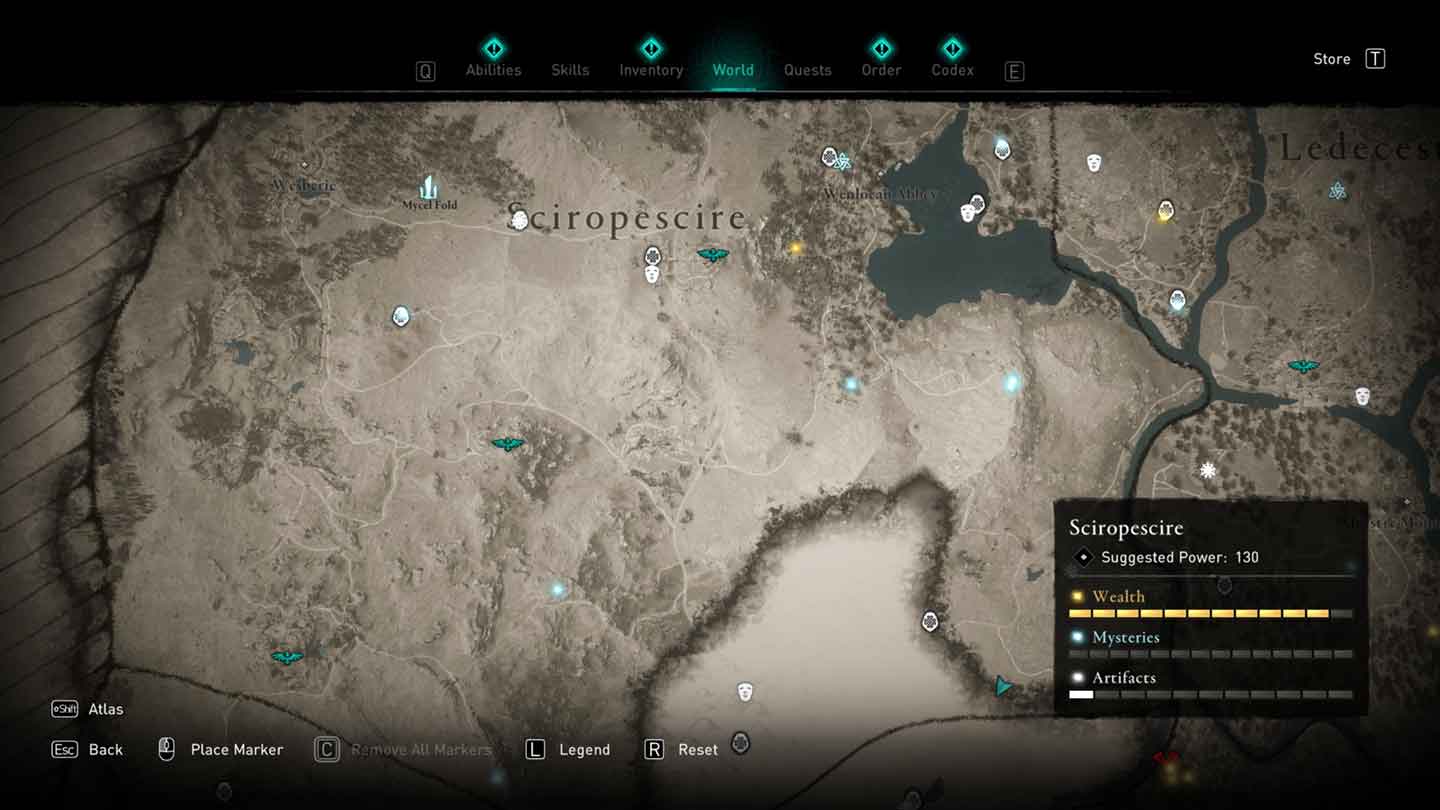
Task: Open the Abilities tab
Action: pos(493,69)
